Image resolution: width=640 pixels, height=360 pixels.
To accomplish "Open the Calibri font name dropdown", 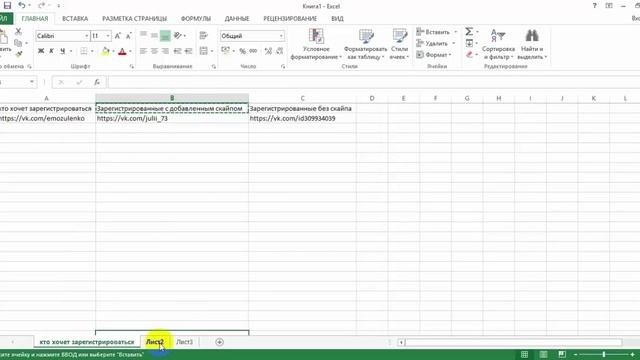I will [87, 36].
